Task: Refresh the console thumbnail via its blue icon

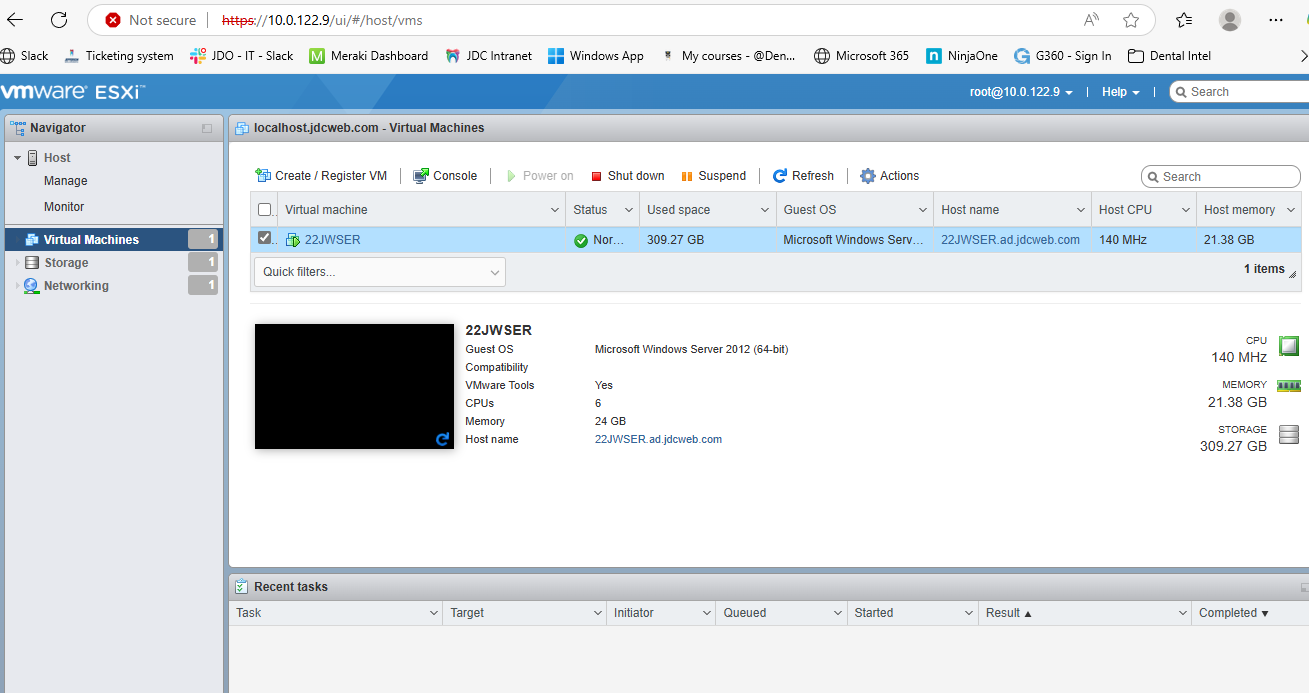Action: 443,439
